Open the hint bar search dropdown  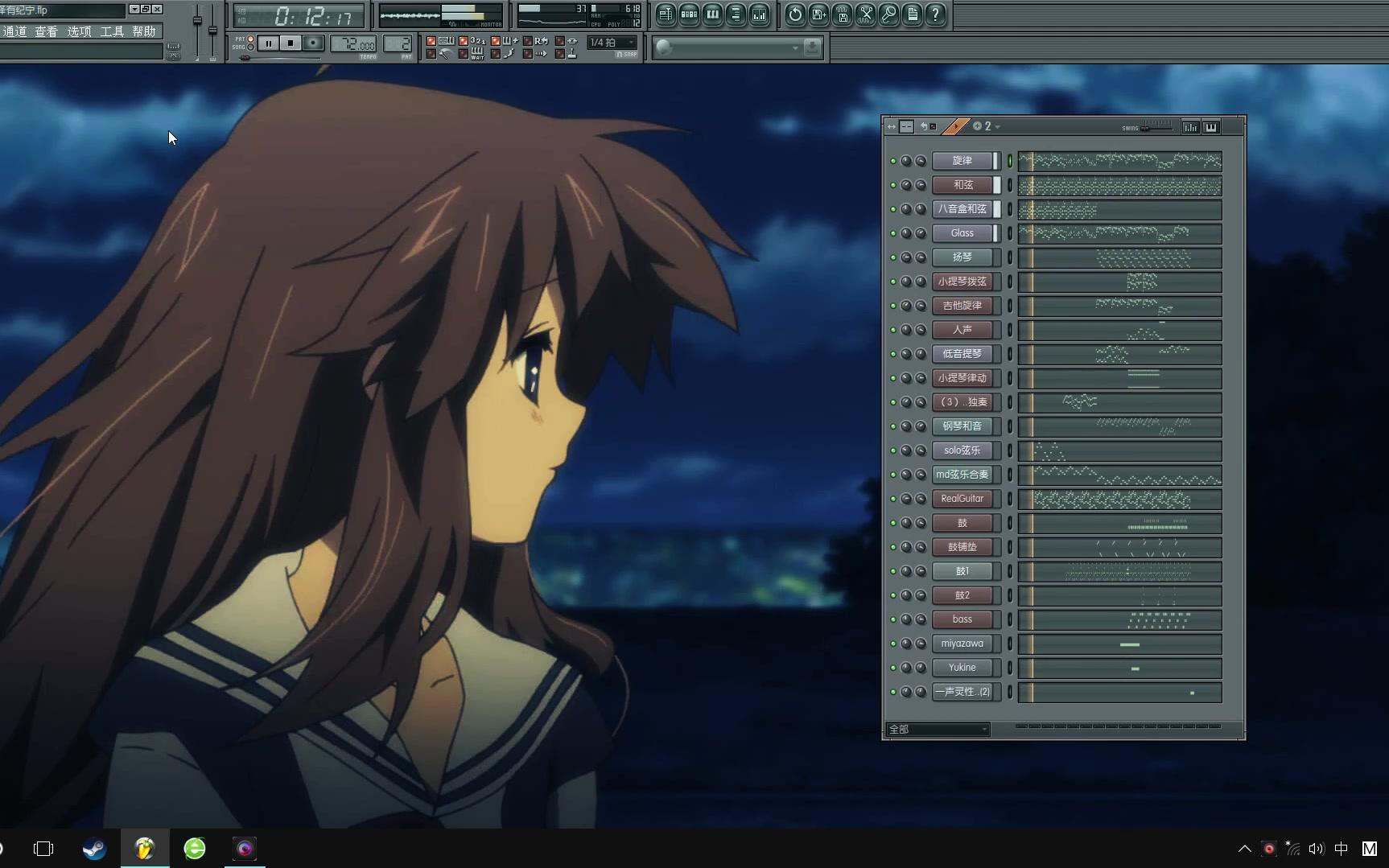click(795, 48)
